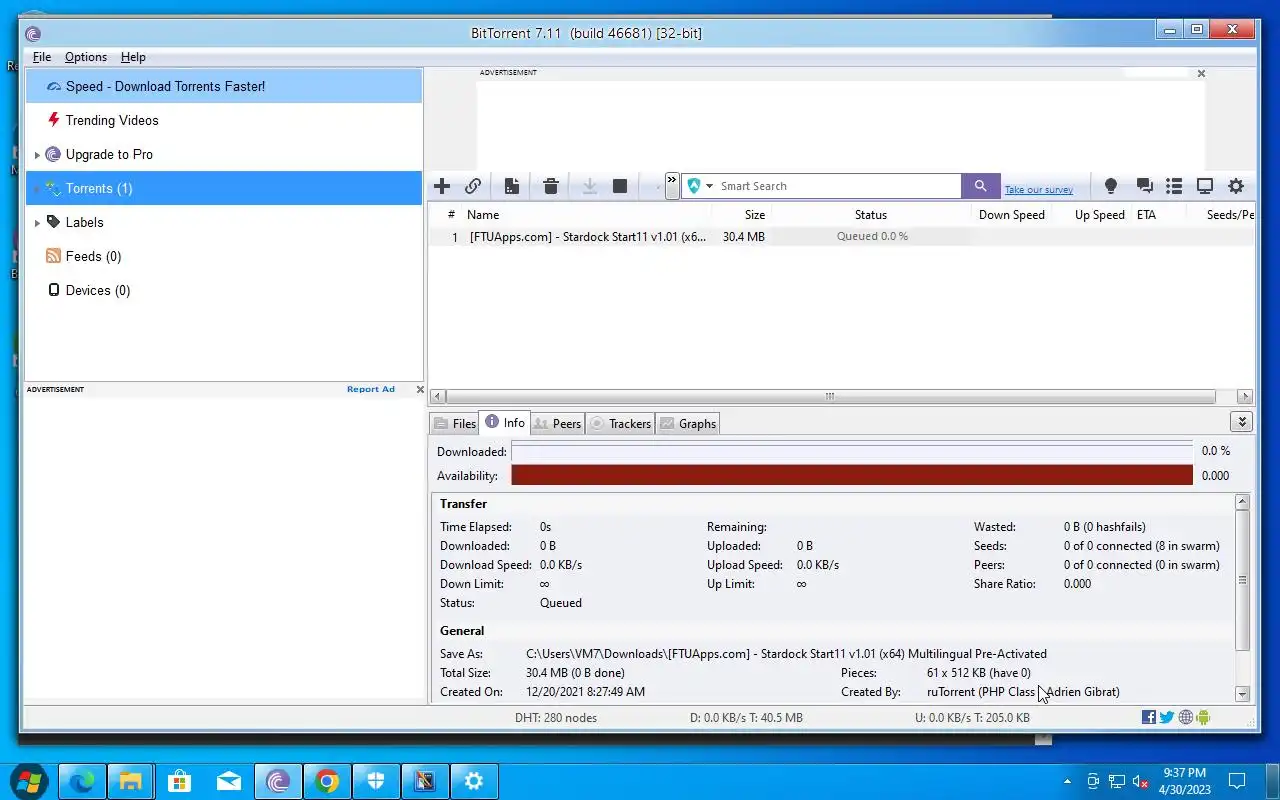Close the sidebar advertisement panel
The width and height of the screenshot is (1280, 800).
coord(420,389)
